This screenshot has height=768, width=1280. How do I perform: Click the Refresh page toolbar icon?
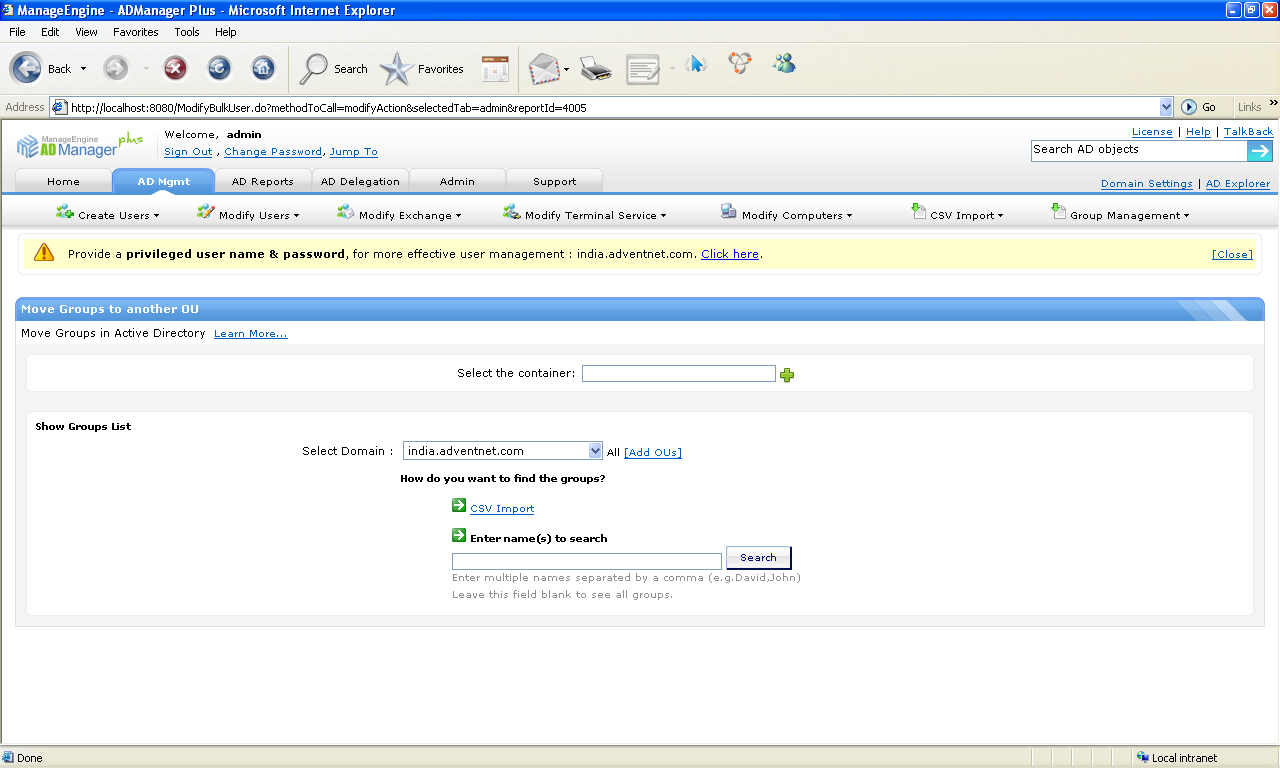click(219, 68)
